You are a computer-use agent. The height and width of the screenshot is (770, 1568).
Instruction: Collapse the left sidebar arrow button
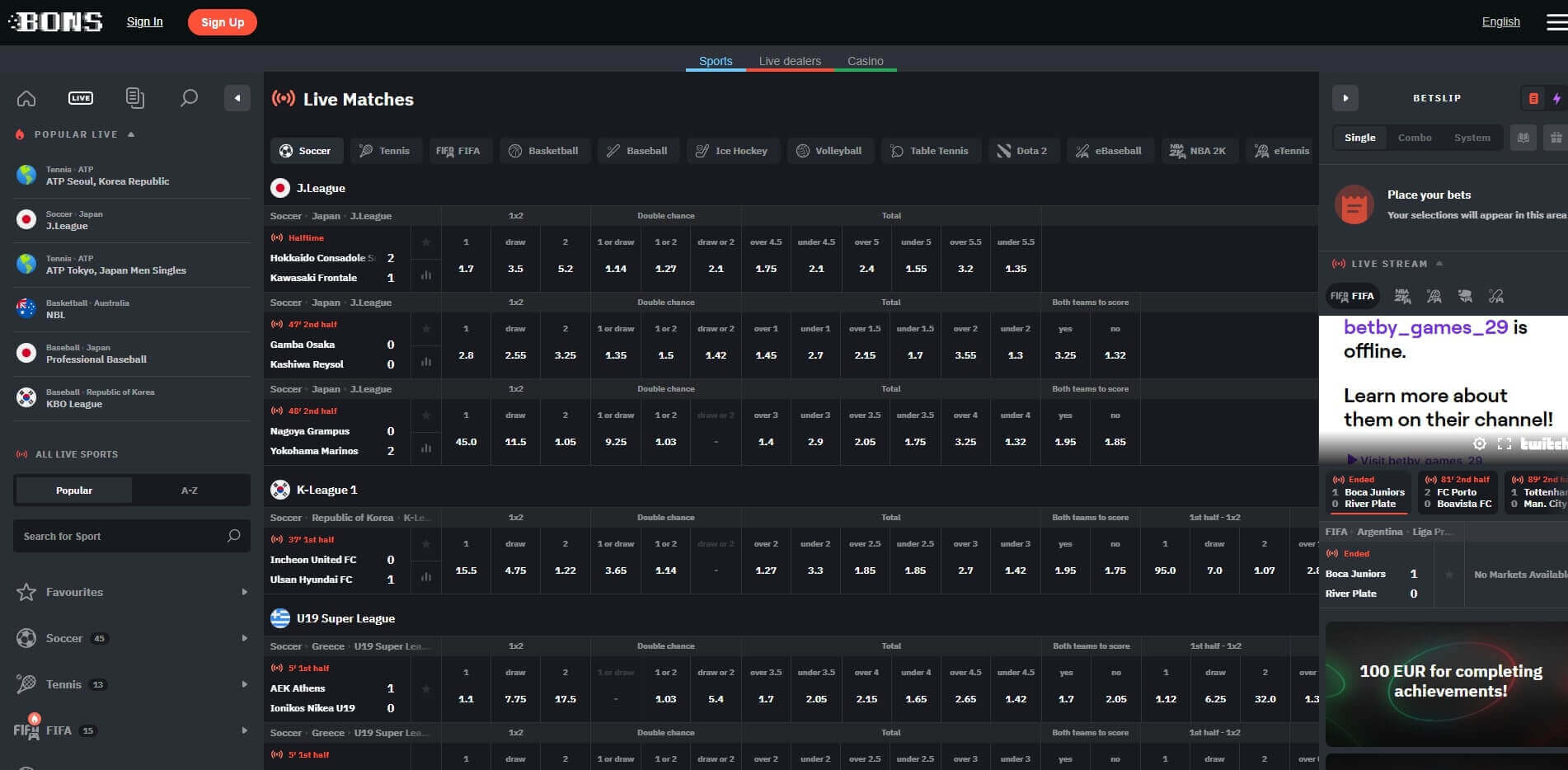(x=237, y=98)
